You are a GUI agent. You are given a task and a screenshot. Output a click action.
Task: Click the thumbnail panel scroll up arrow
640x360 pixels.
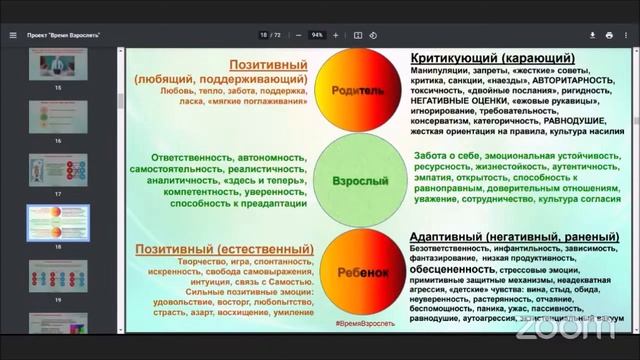click(x=120, y=51)
